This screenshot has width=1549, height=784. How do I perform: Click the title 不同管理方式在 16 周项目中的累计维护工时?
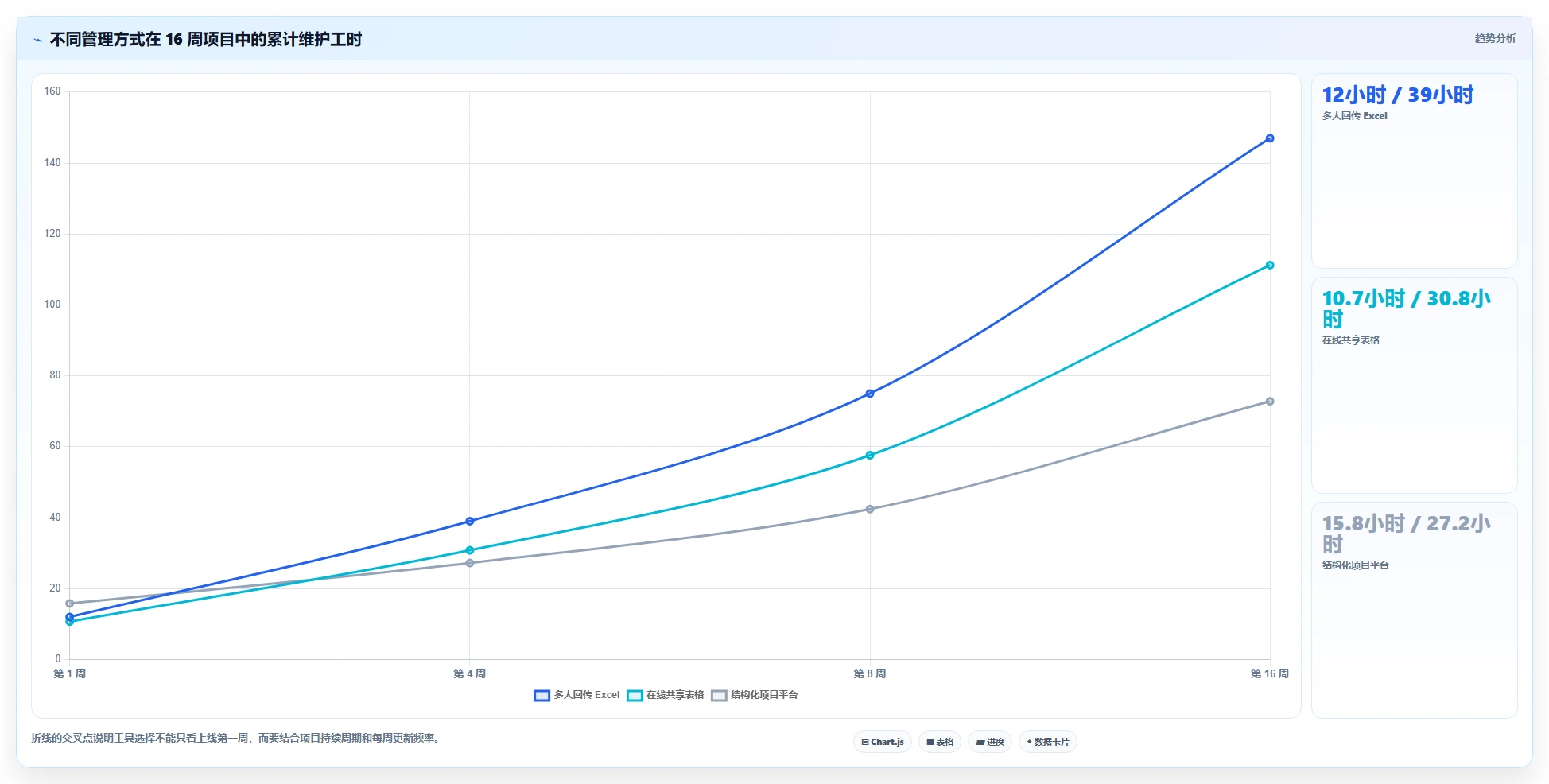tap(206, 39)
